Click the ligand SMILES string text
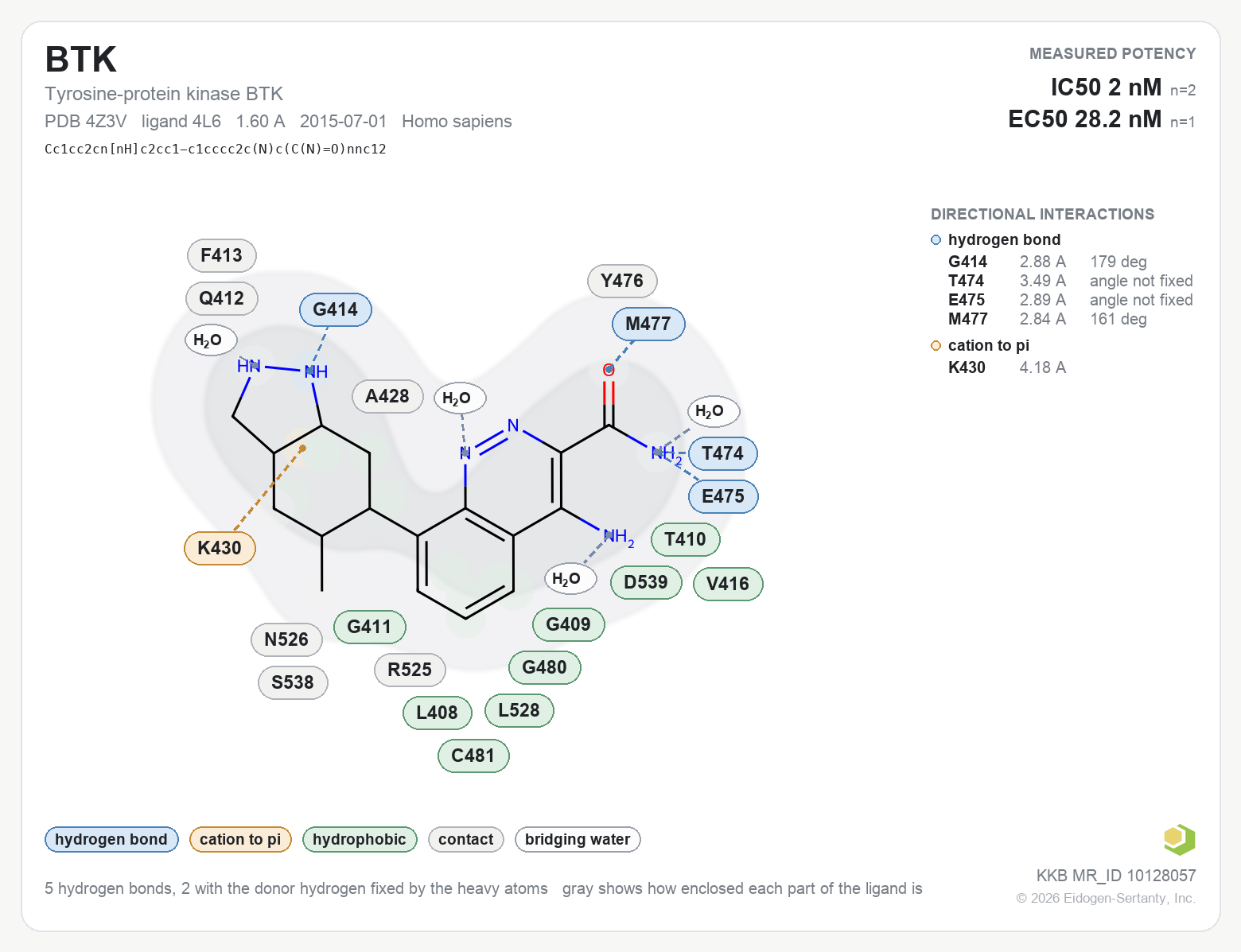This screenshot has height=952, width=1241. pyautogui.click(x=216, y=149)
